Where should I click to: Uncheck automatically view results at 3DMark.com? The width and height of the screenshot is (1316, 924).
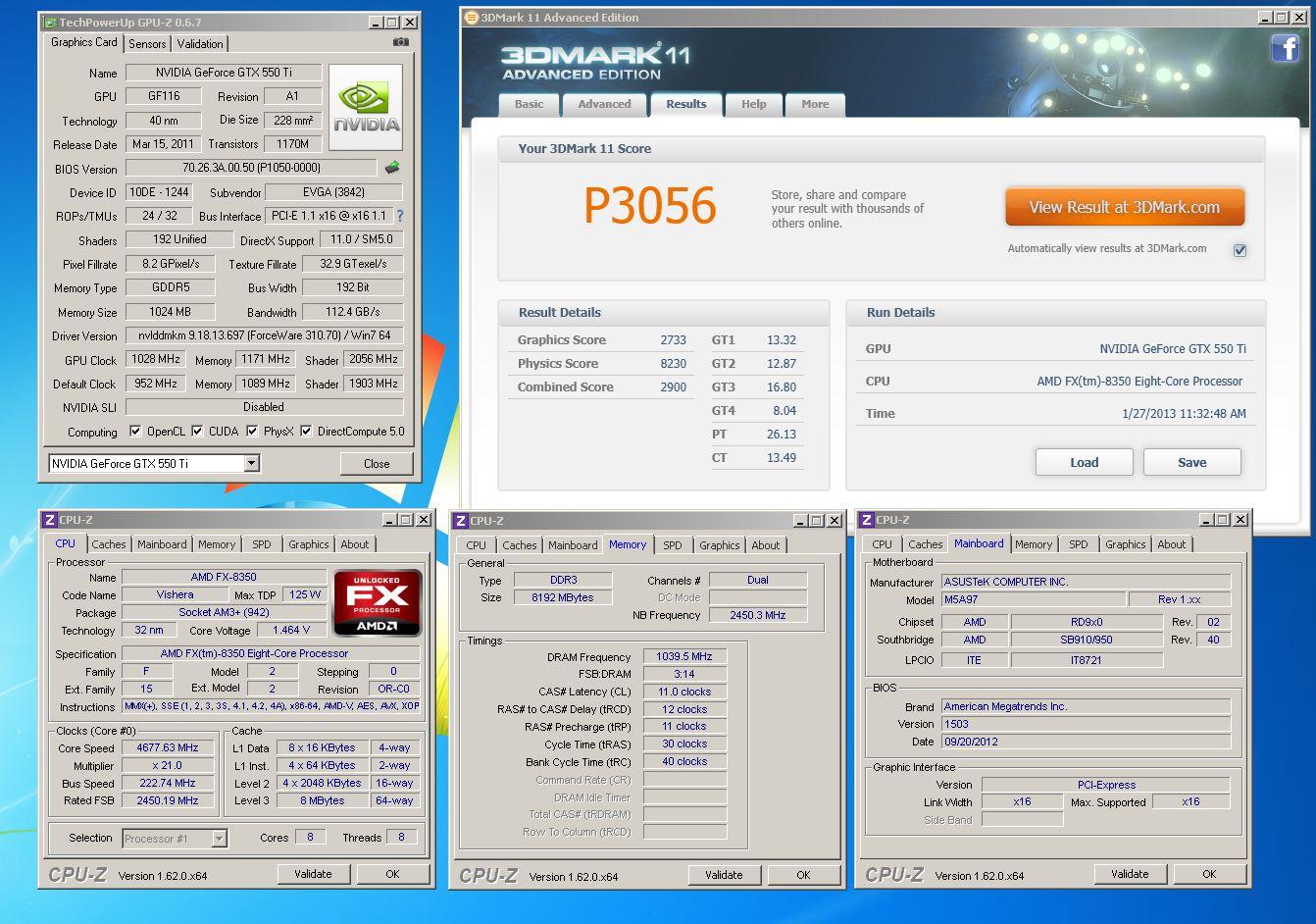[1240, 250]
